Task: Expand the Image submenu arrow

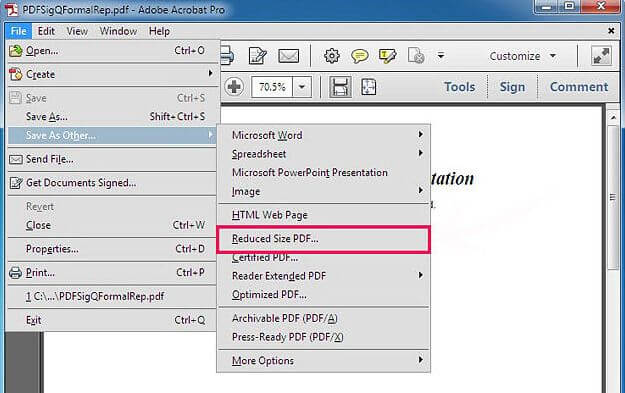Action: (x=421, y=191)
